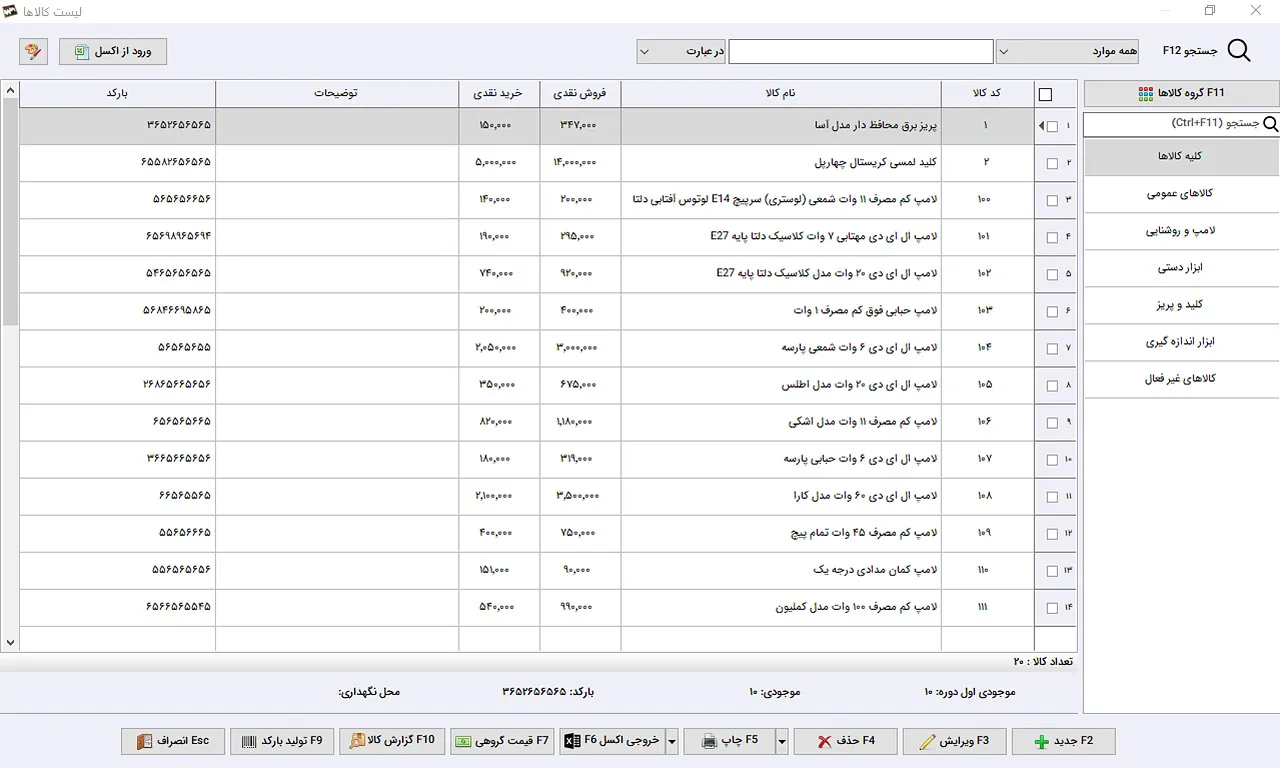The image size is (1280, 768).
Task: Check the checkbox for item code 108 row
Action: [x=1052, y=497]
